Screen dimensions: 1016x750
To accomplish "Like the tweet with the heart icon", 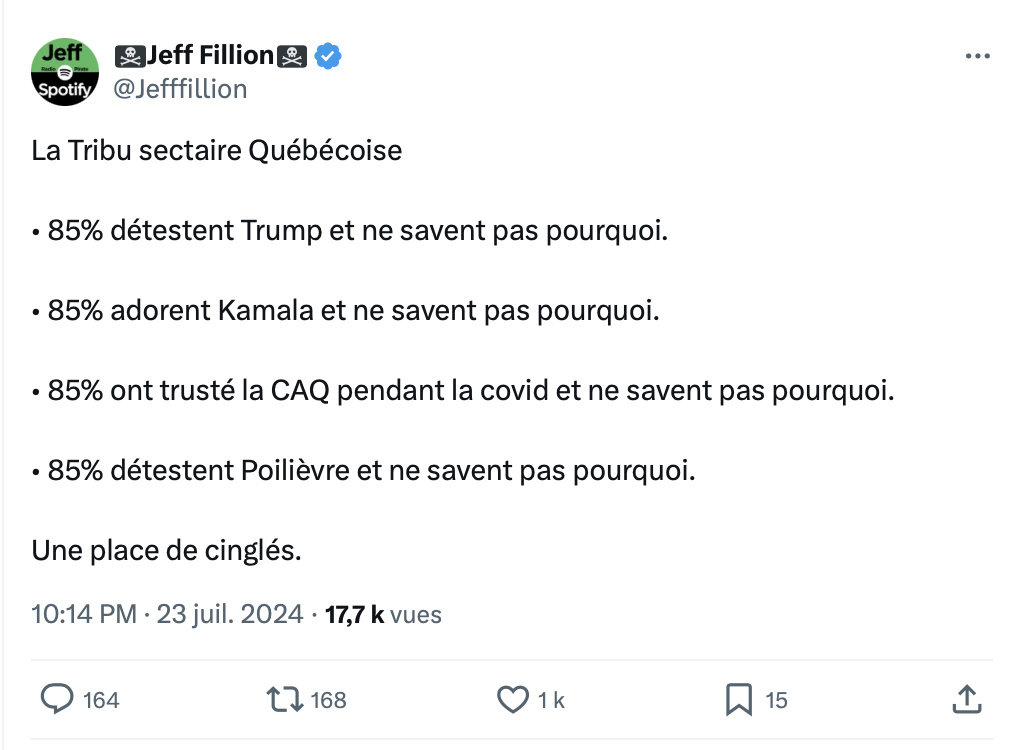I will [513, 700].
